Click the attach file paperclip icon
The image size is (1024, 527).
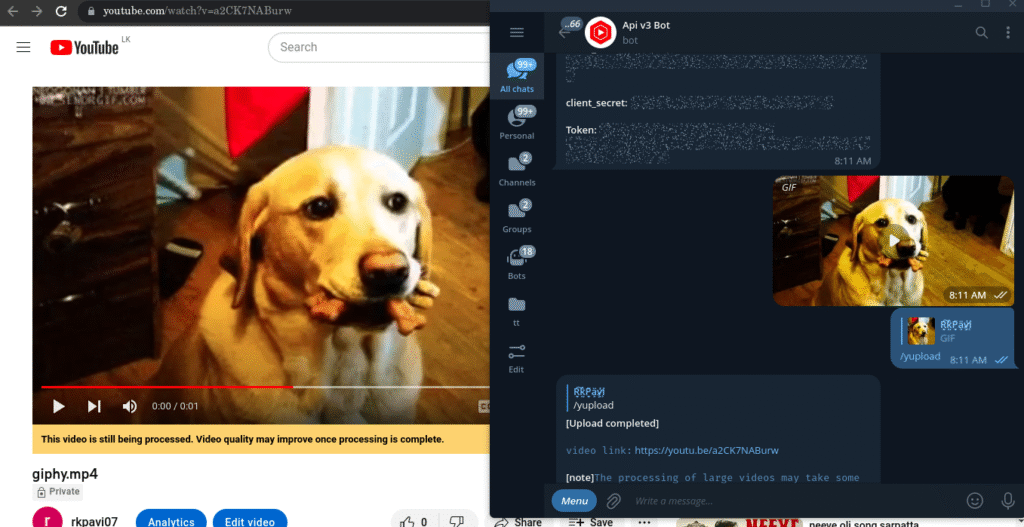click(614, 500)
